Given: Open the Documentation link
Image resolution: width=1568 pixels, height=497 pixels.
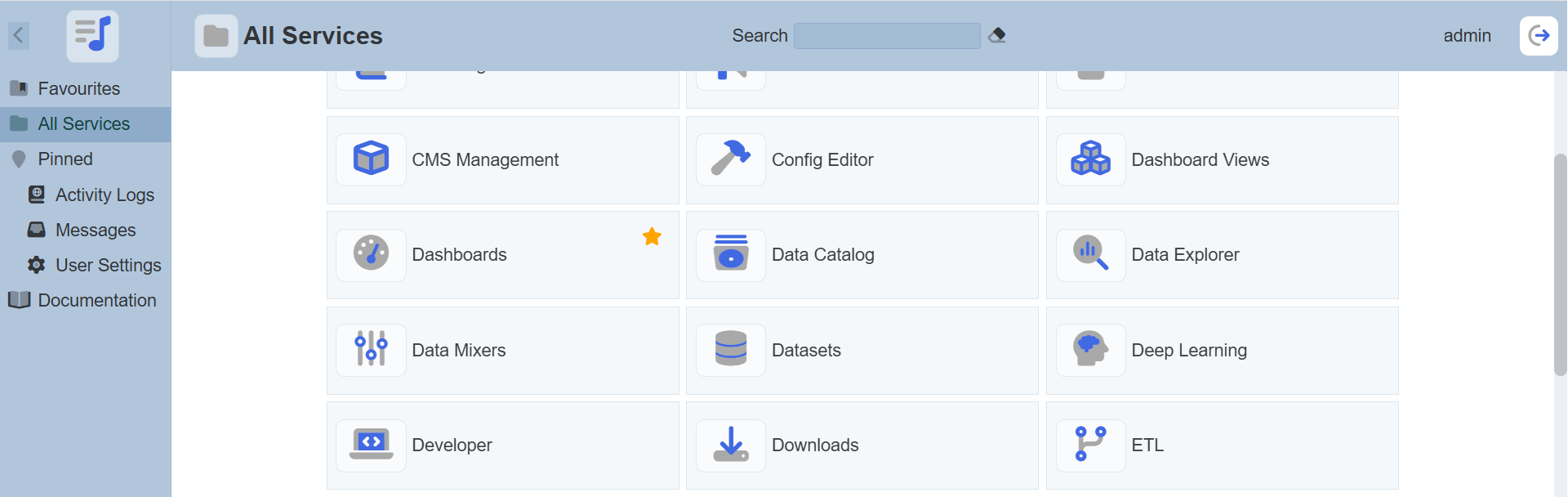Looking at the screenshot, I should click(96, 300).
